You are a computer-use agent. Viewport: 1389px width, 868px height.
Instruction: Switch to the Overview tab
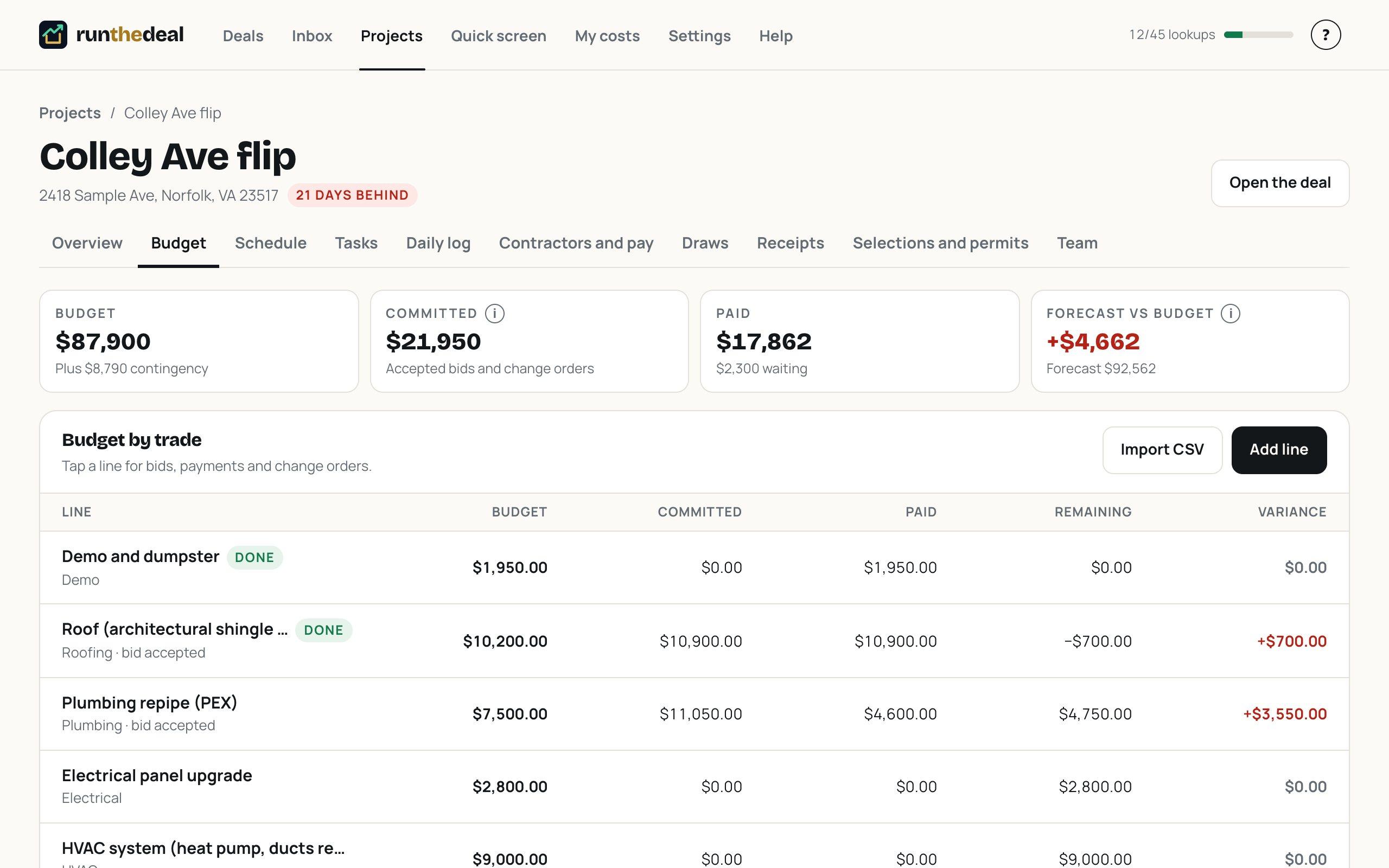(87, 244)
